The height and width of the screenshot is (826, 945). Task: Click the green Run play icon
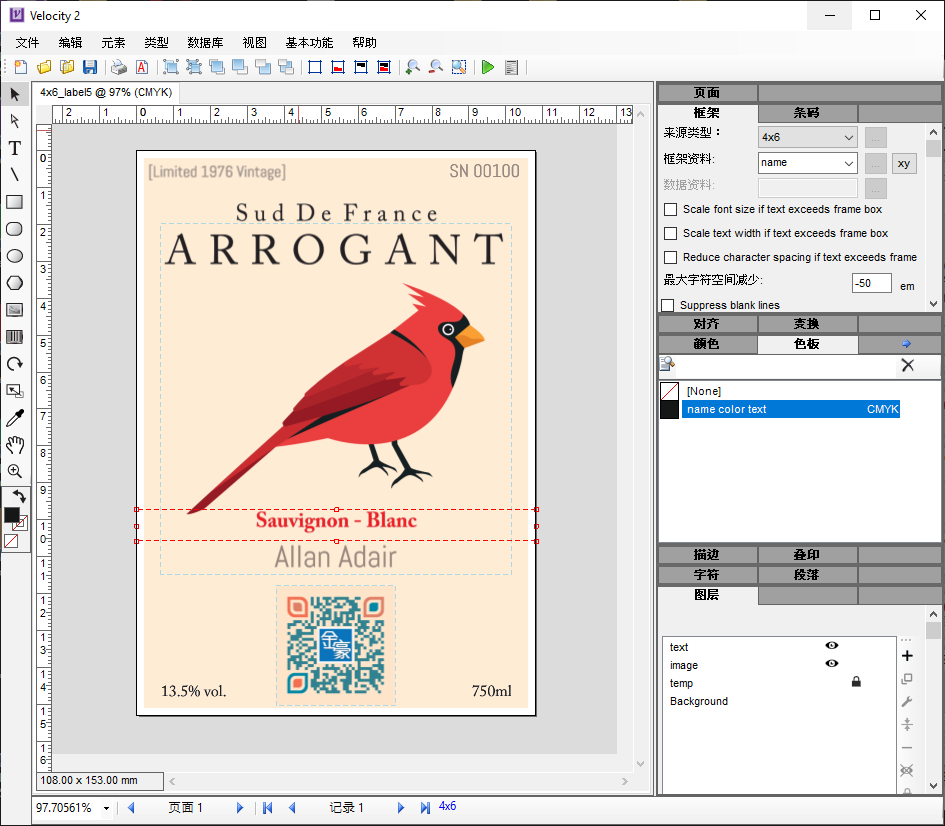pos(488,67)
